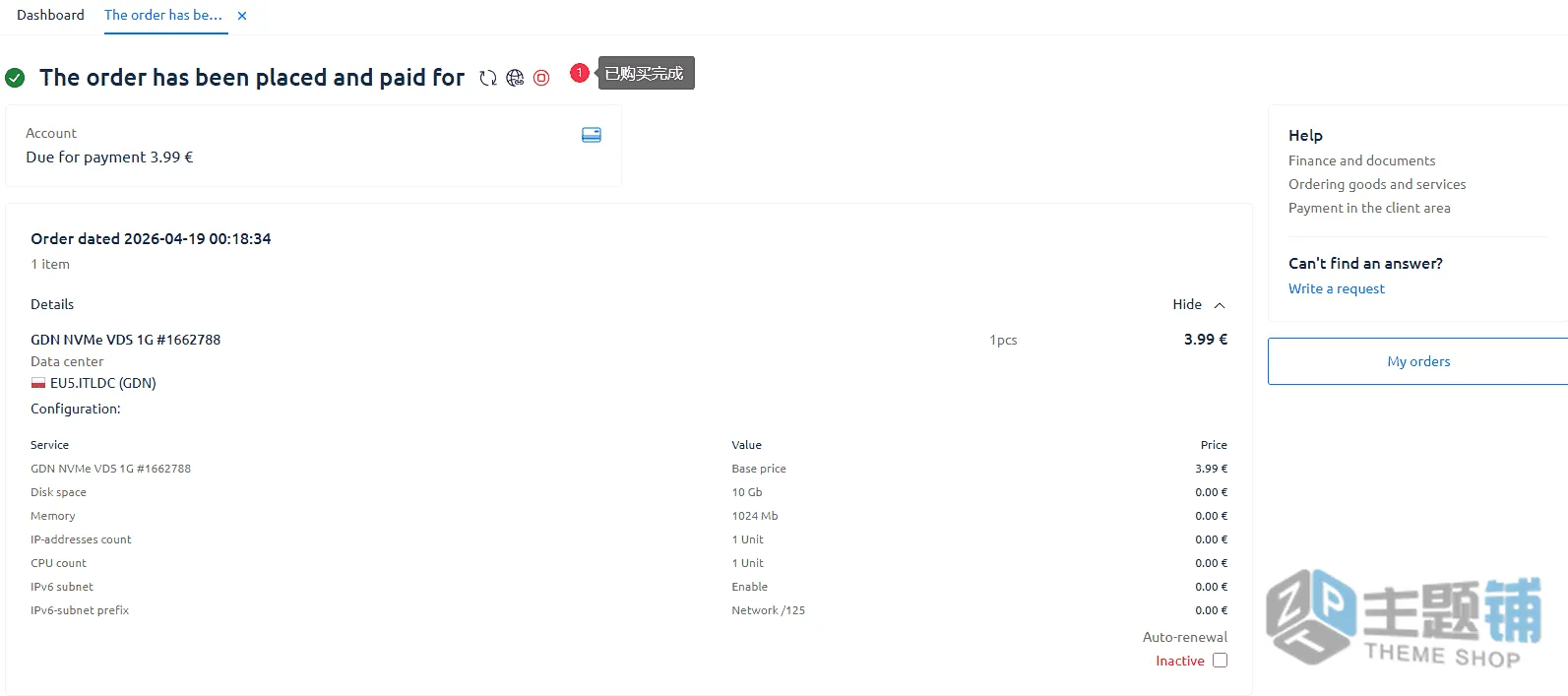Collapse order details with Hide chevron
Screen dimensions: 1568x696
tap(1220, 305)
